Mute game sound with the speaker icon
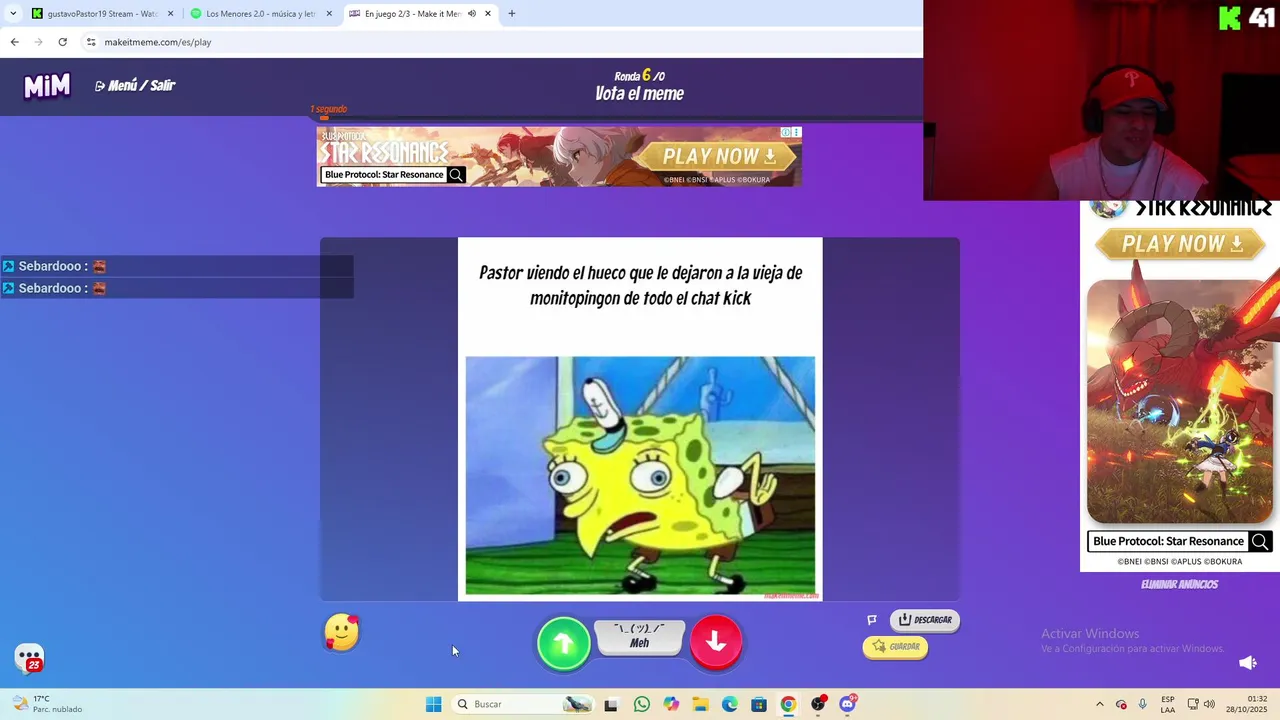The image size is (1280, 720). click(1247, 663)
